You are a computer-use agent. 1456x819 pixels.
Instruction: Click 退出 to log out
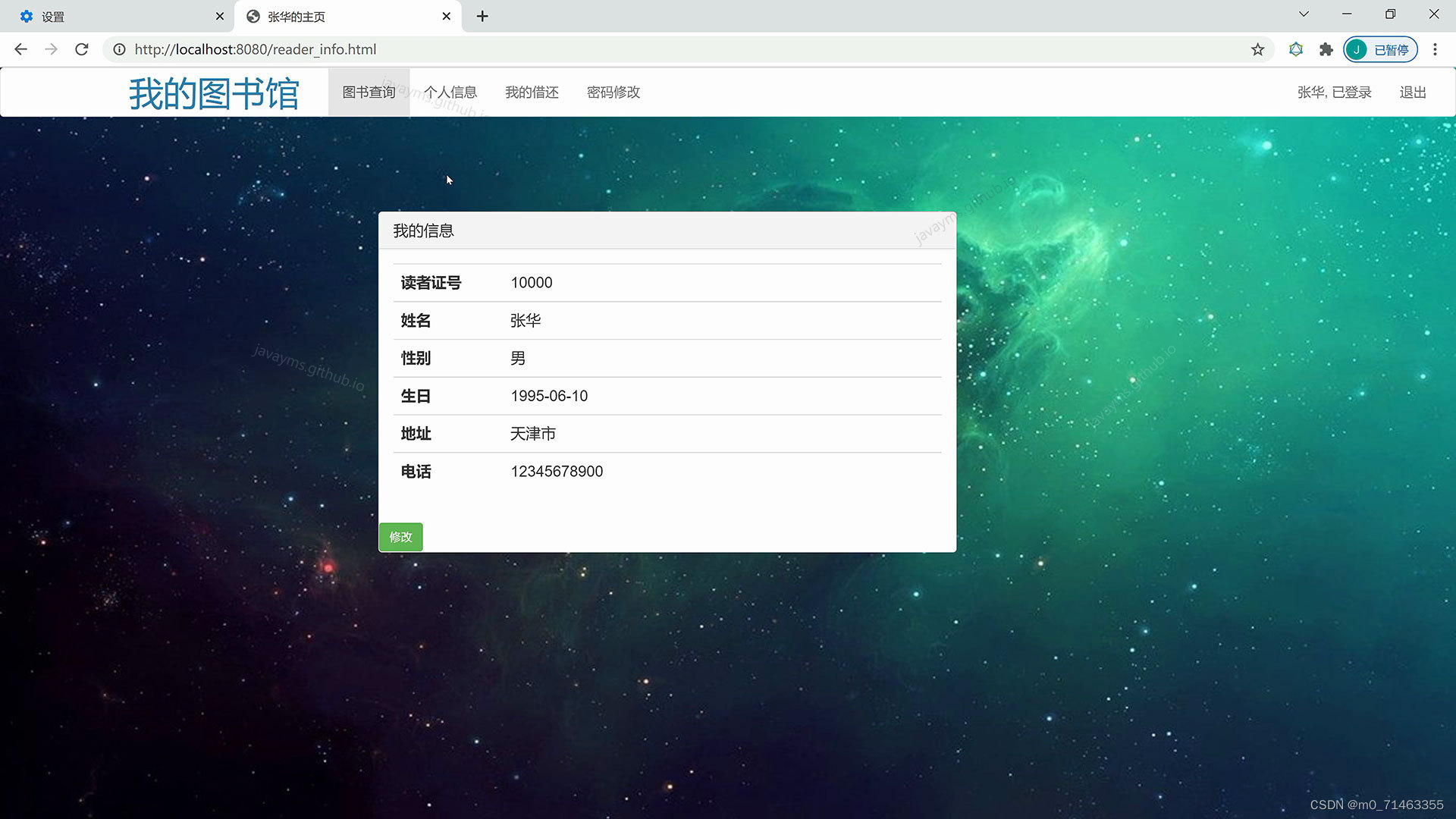pyautogui.click(x=1412, y=92)
